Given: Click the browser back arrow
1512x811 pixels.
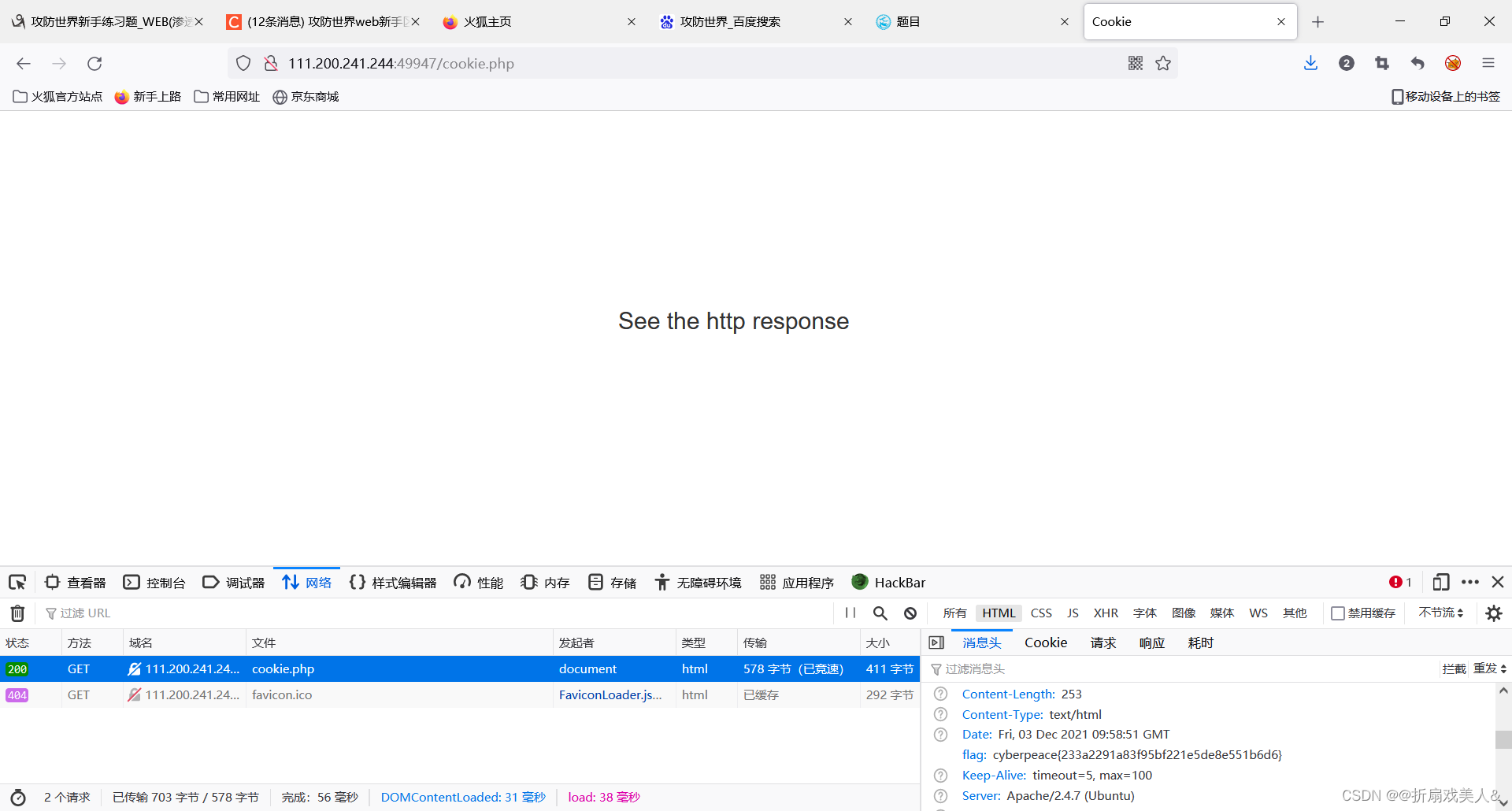Looking at the screenshot, I should [24, 64].
